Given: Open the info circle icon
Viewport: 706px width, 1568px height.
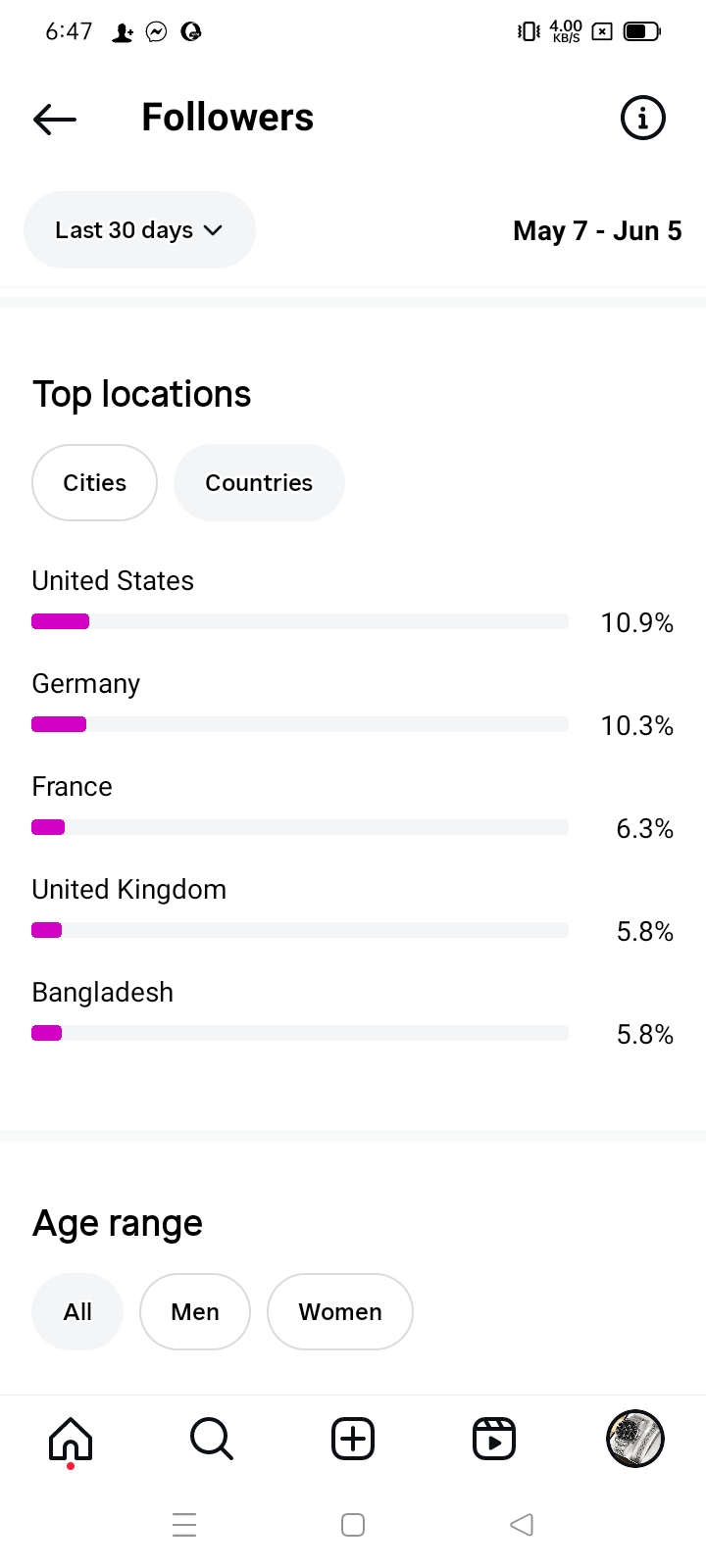Looking at the screenshot, I should click(x=643, y=119).
